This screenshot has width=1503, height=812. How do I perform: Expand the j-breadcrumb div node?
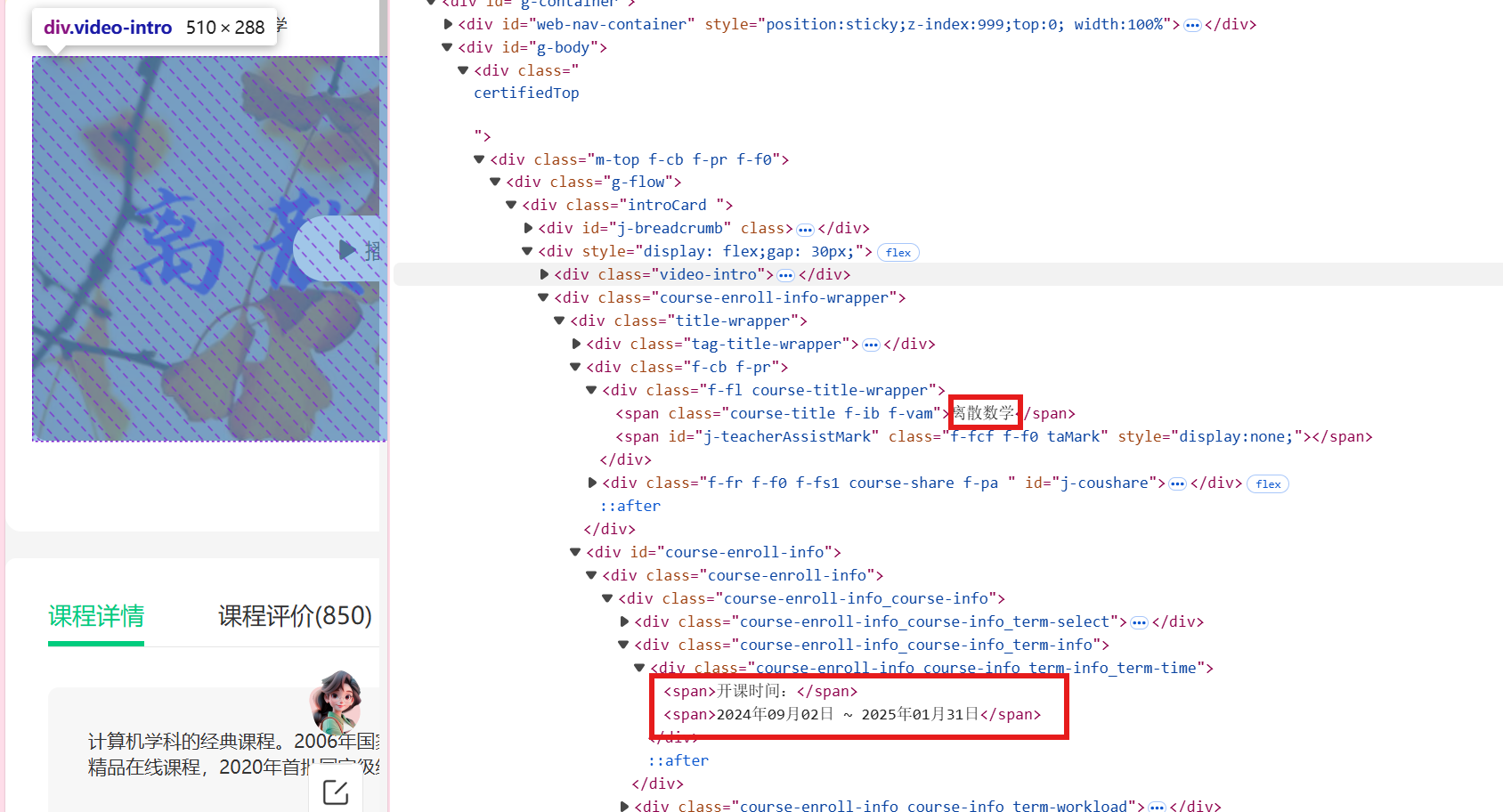pos(528,228)
